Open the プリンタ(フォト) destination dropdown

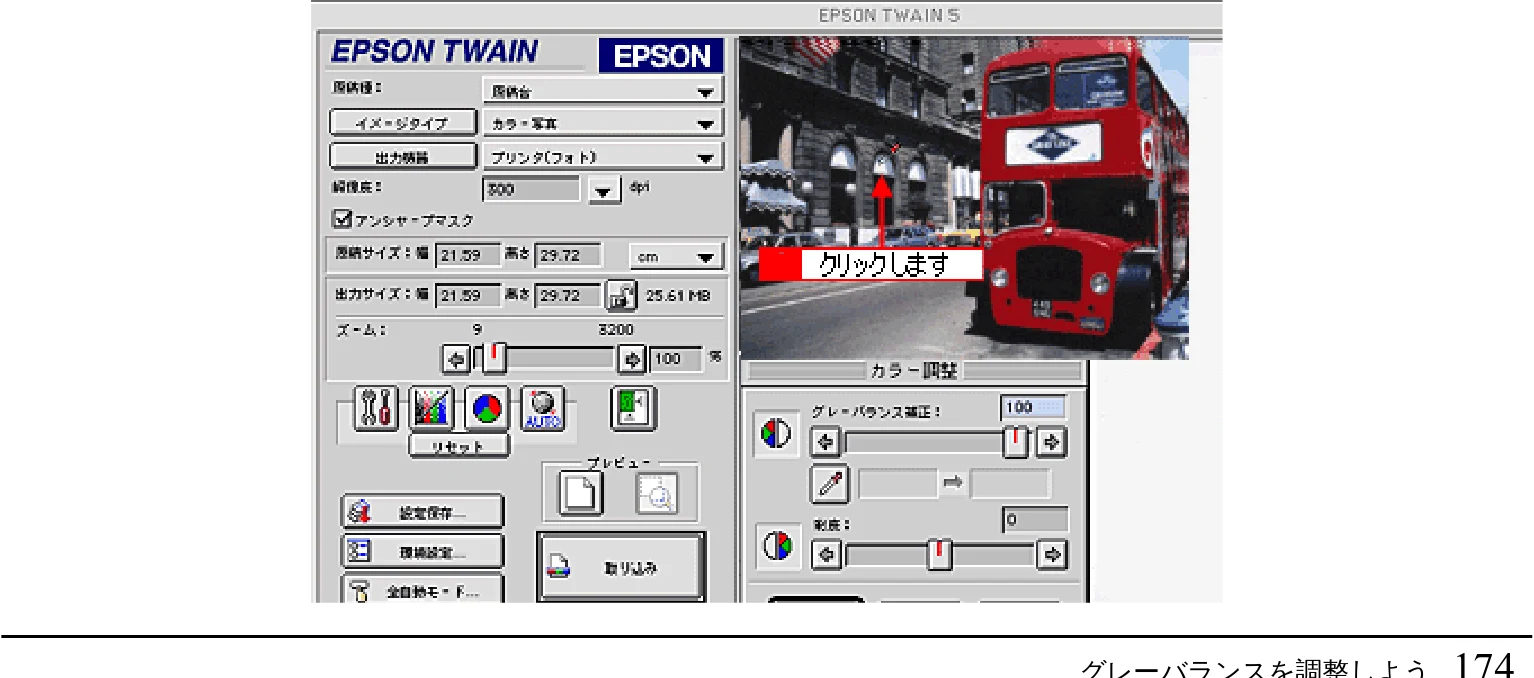pyautogui.click(x=602, y=157)
